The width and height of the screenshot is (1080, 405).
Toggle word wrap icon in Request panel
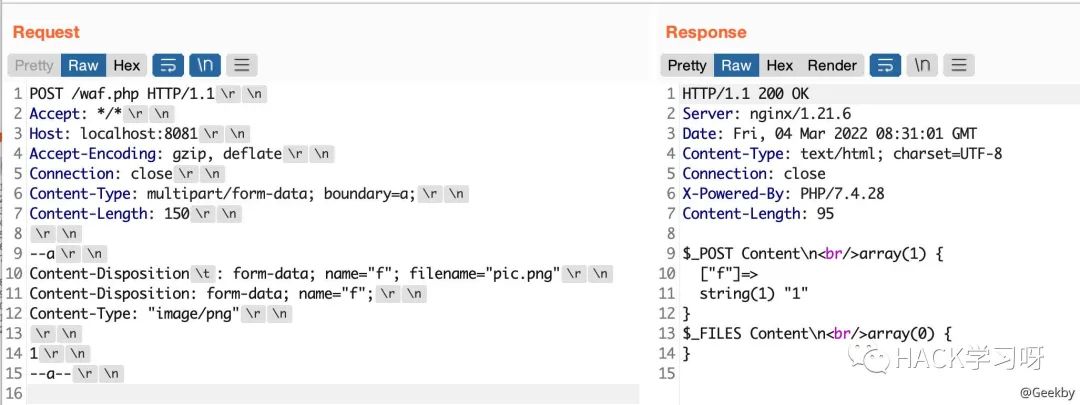click(168, 65)
